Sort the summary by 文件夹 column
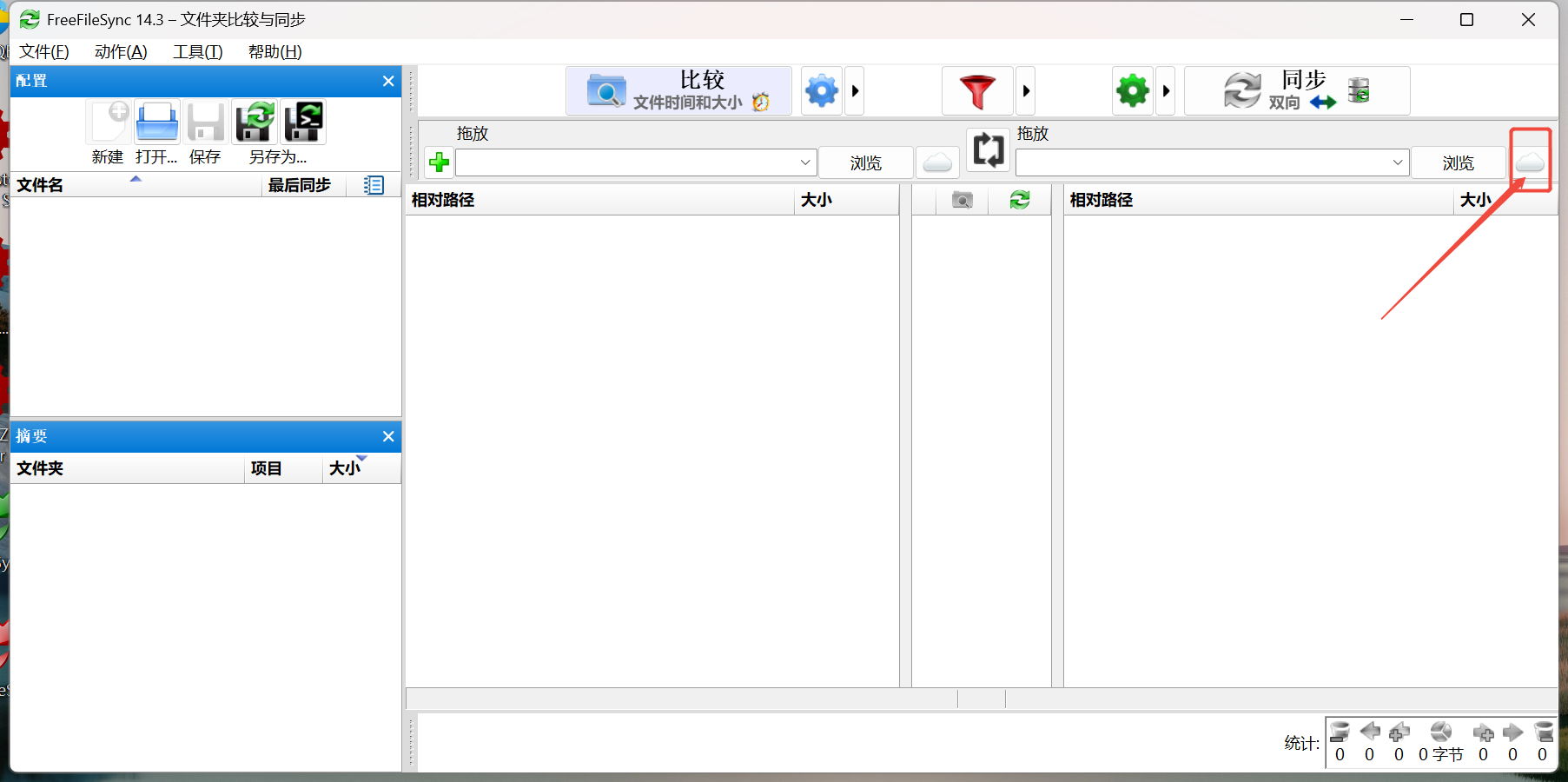 pos(127,468)
